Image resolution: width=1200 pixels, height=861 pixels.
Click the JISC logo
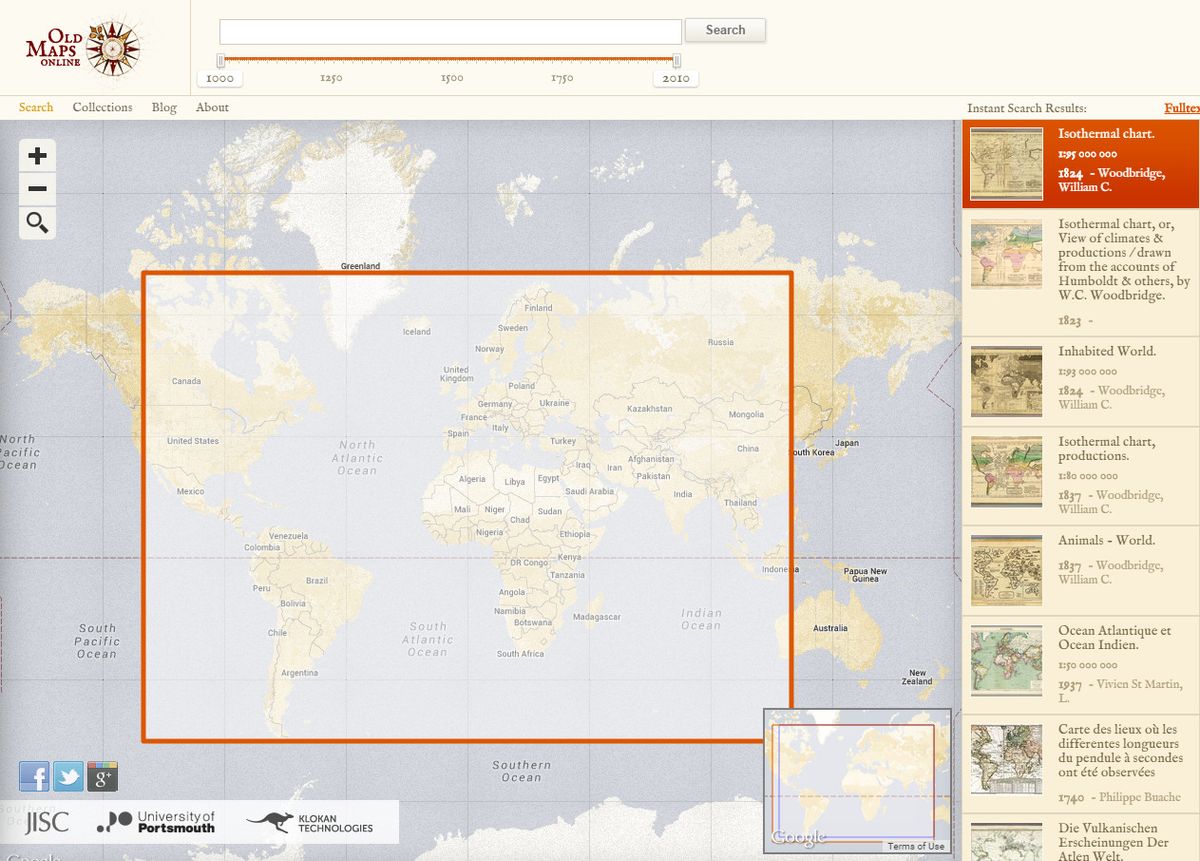pyautogui.click(x=45, y=821)
